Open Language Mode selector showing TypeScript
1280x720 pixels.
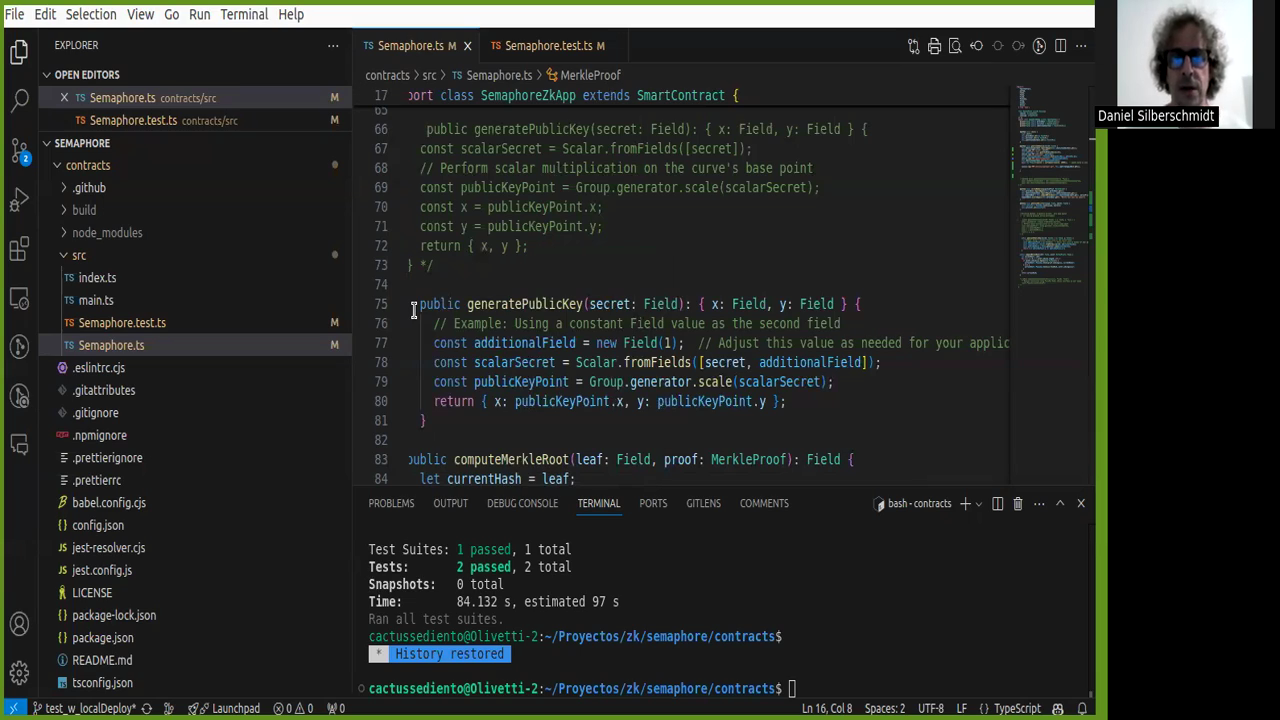coord(1017,708)
